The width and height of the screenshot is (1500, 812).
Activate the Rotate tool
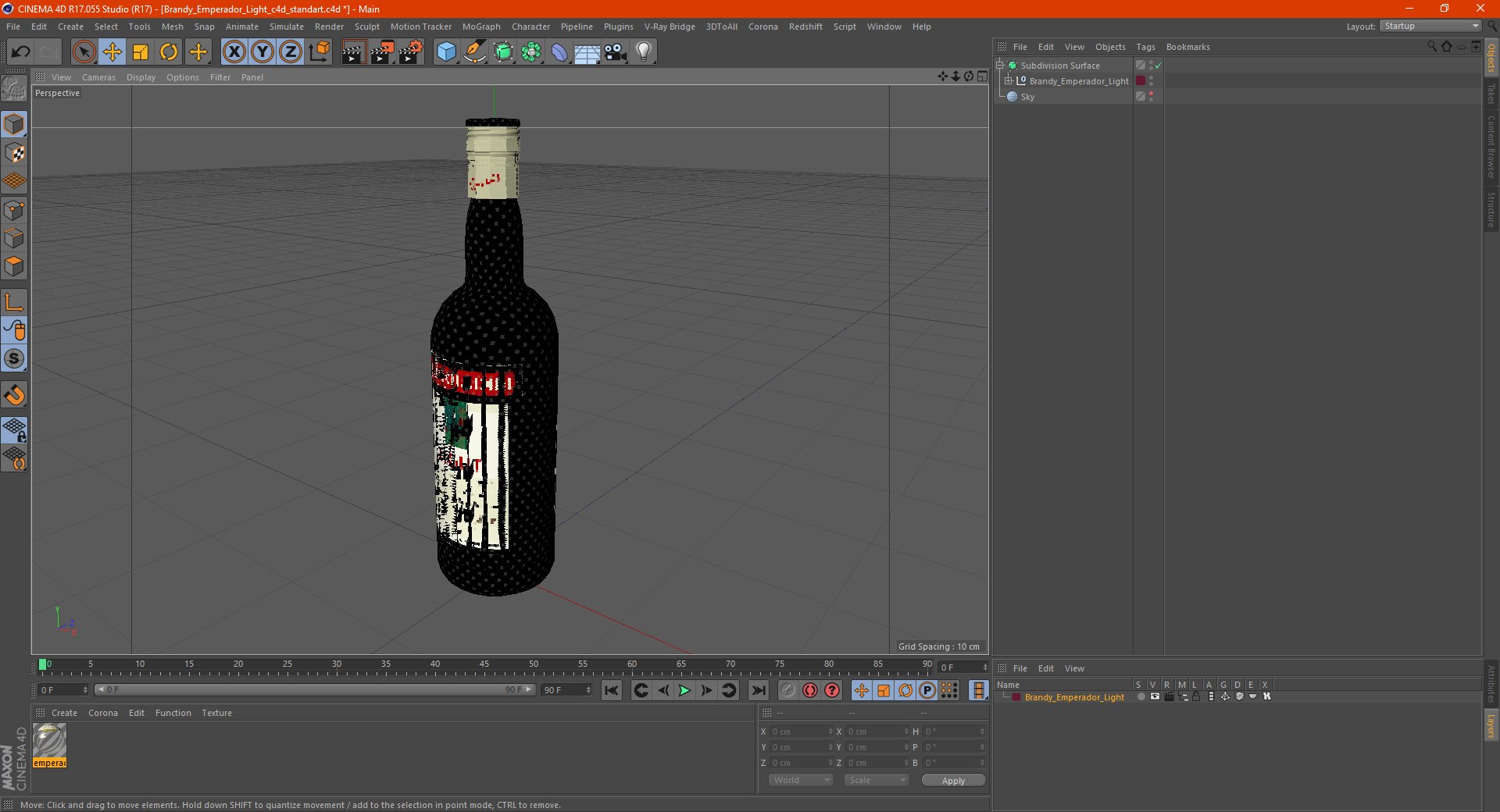pyautogui.click(x=169, y=52)
